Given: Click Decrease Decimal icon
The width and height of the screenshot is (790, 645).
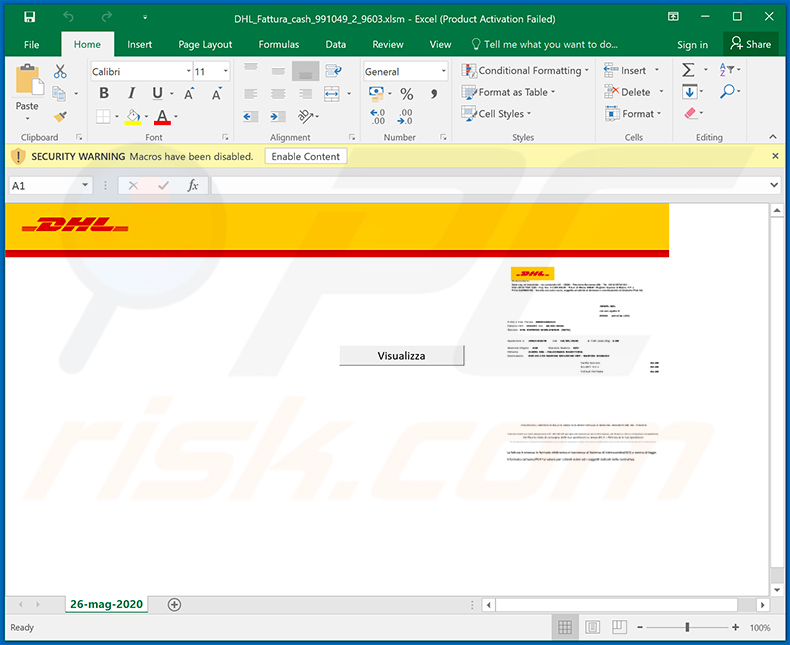Looking at the screenshot, I should tap(405, 116).
